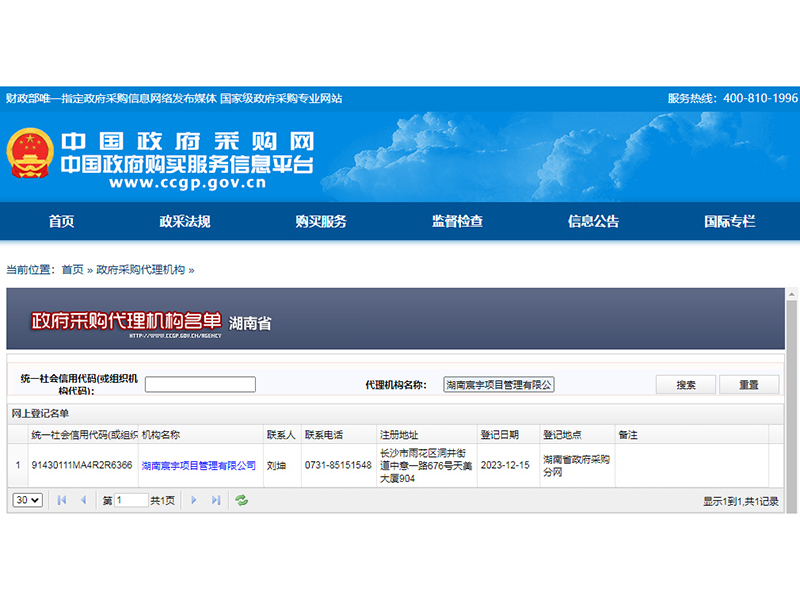Click the 中国政府采购网 site title

188,141
